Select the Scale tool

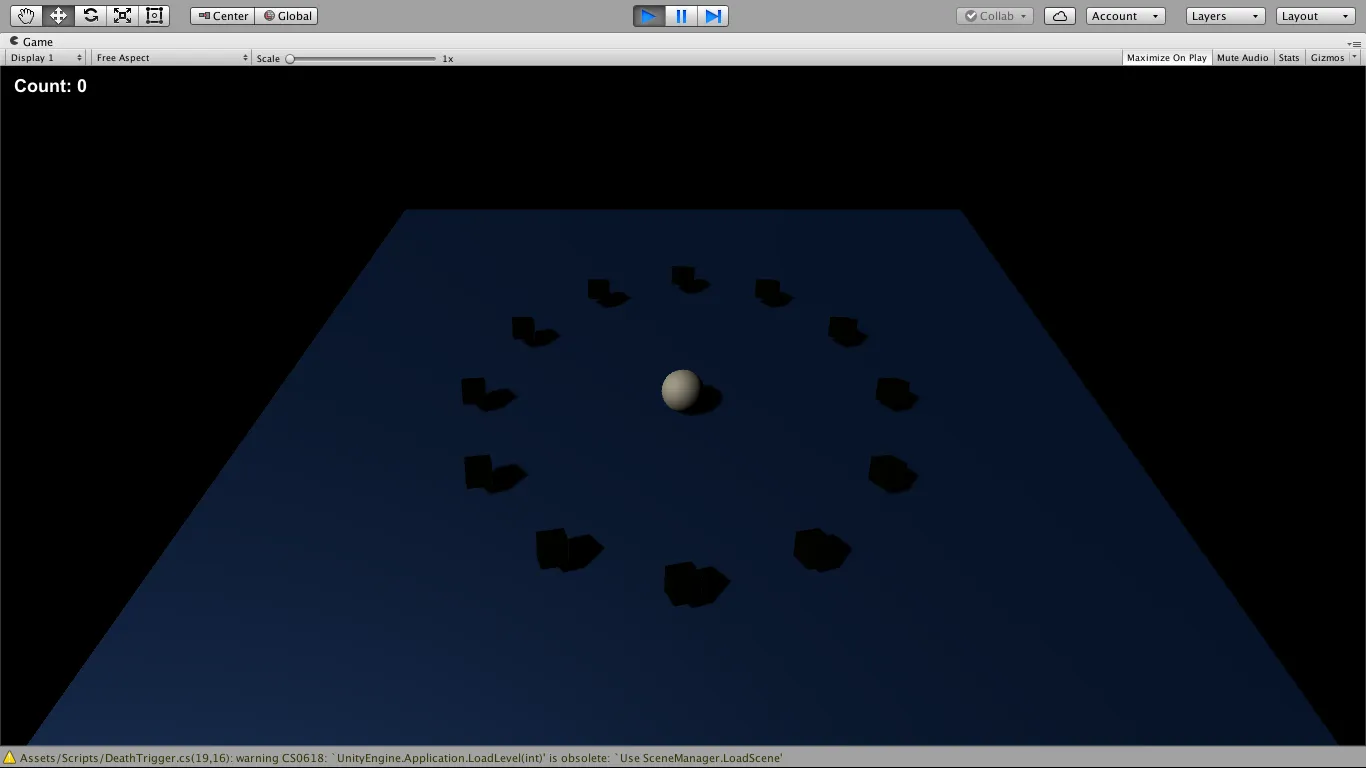(x=122, y=16)
